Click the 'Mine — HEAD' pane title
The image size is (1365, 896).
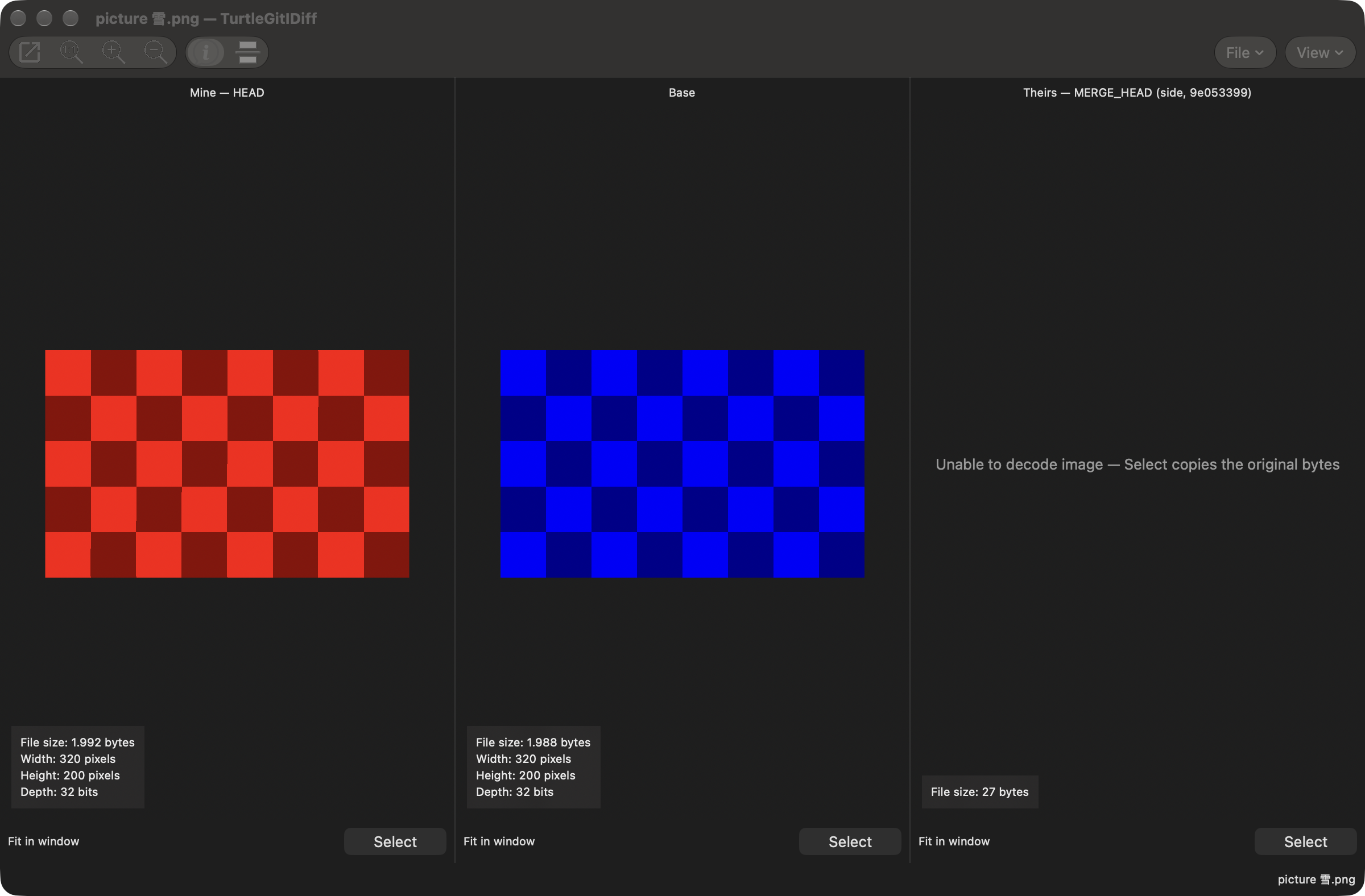[227, 92]
